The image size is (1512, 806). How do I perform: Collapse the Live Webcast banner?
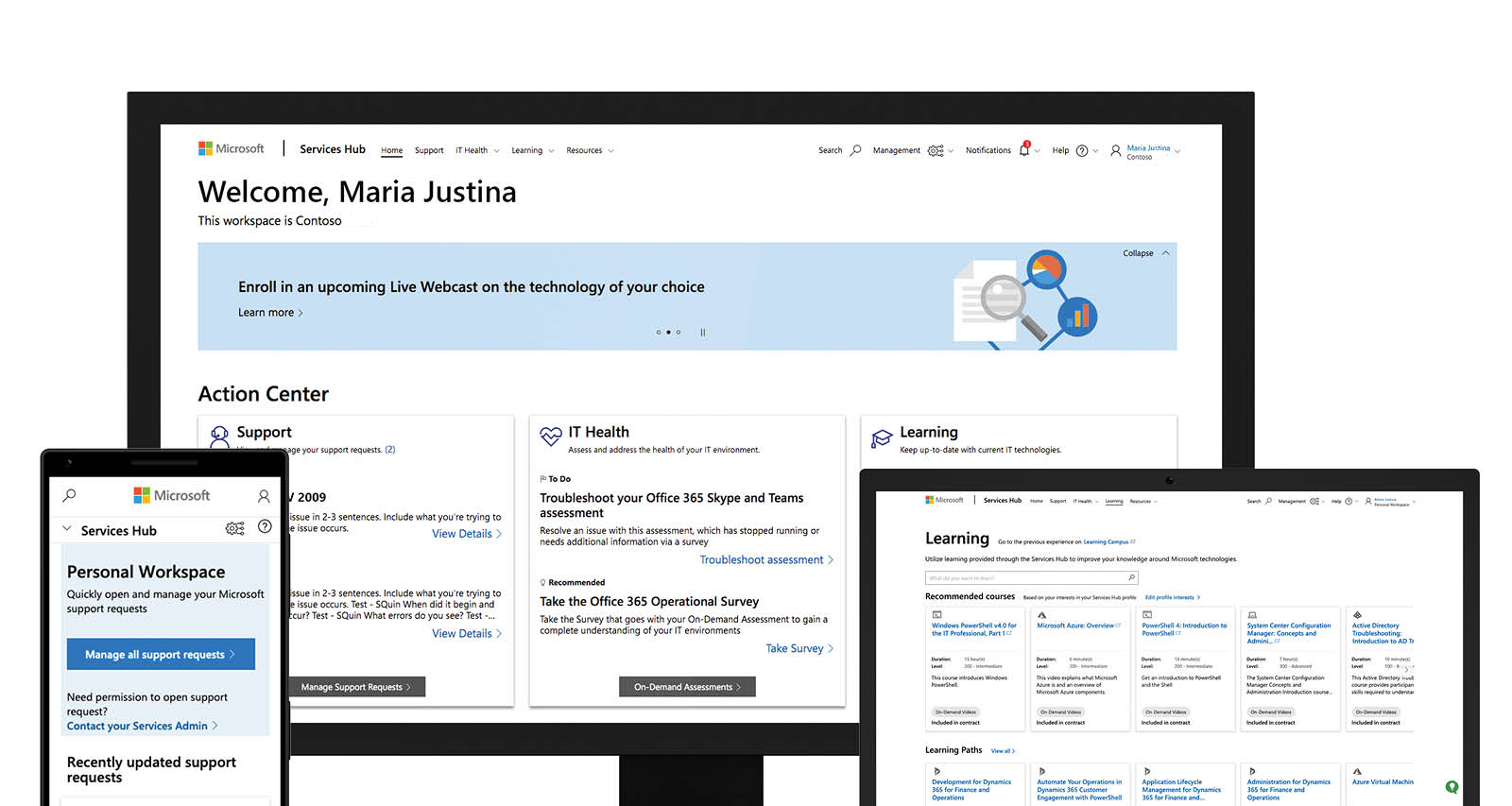point(1146,253)
